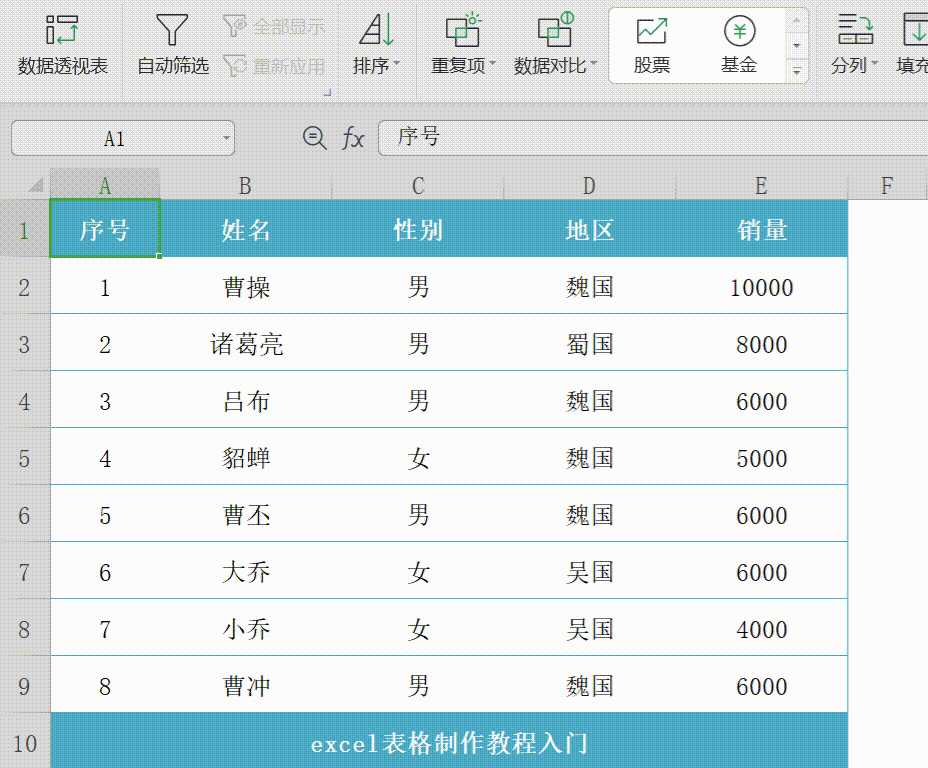Click the 销量 value 10000 for 曹操
The height and width of the screenshot is (768, 928).
[761, 285]
